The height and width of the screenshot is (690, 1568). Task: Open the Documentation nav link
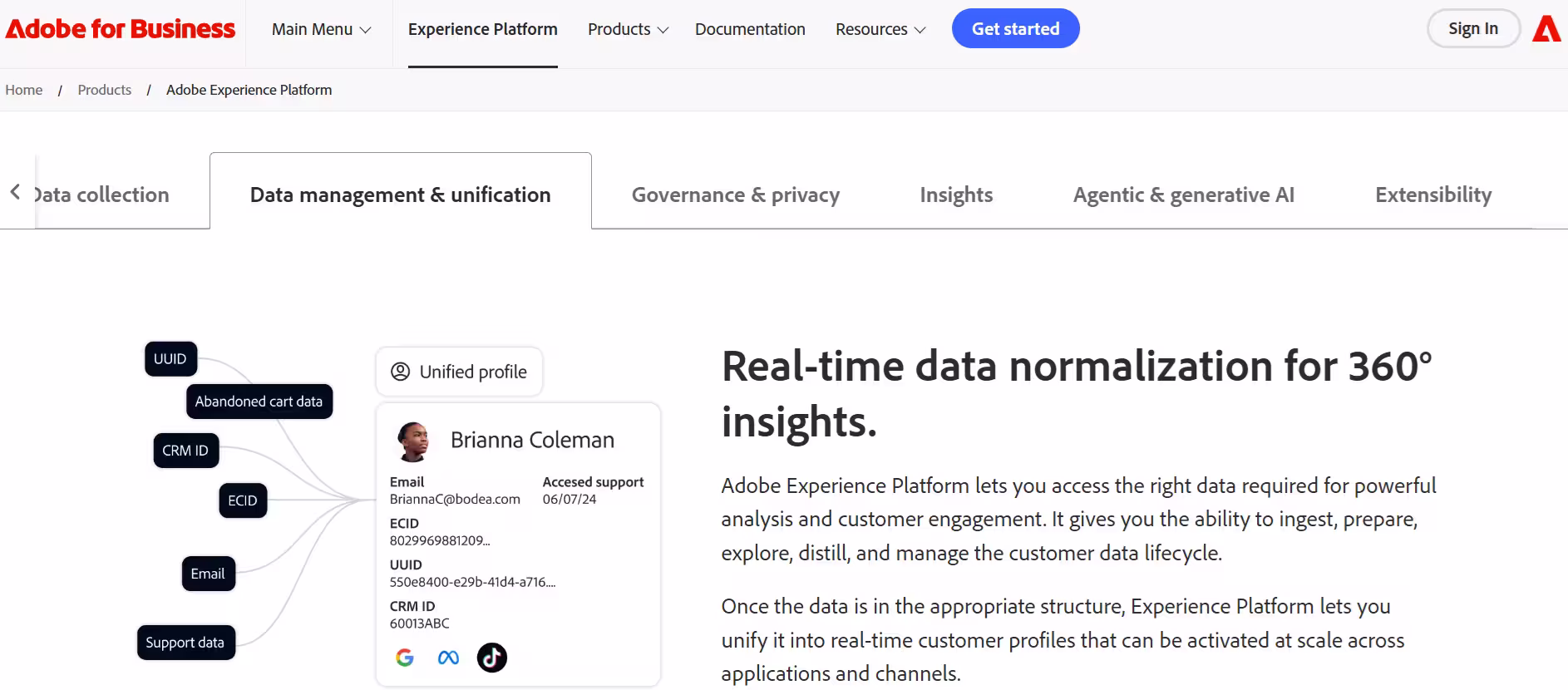tap(750, 29)
